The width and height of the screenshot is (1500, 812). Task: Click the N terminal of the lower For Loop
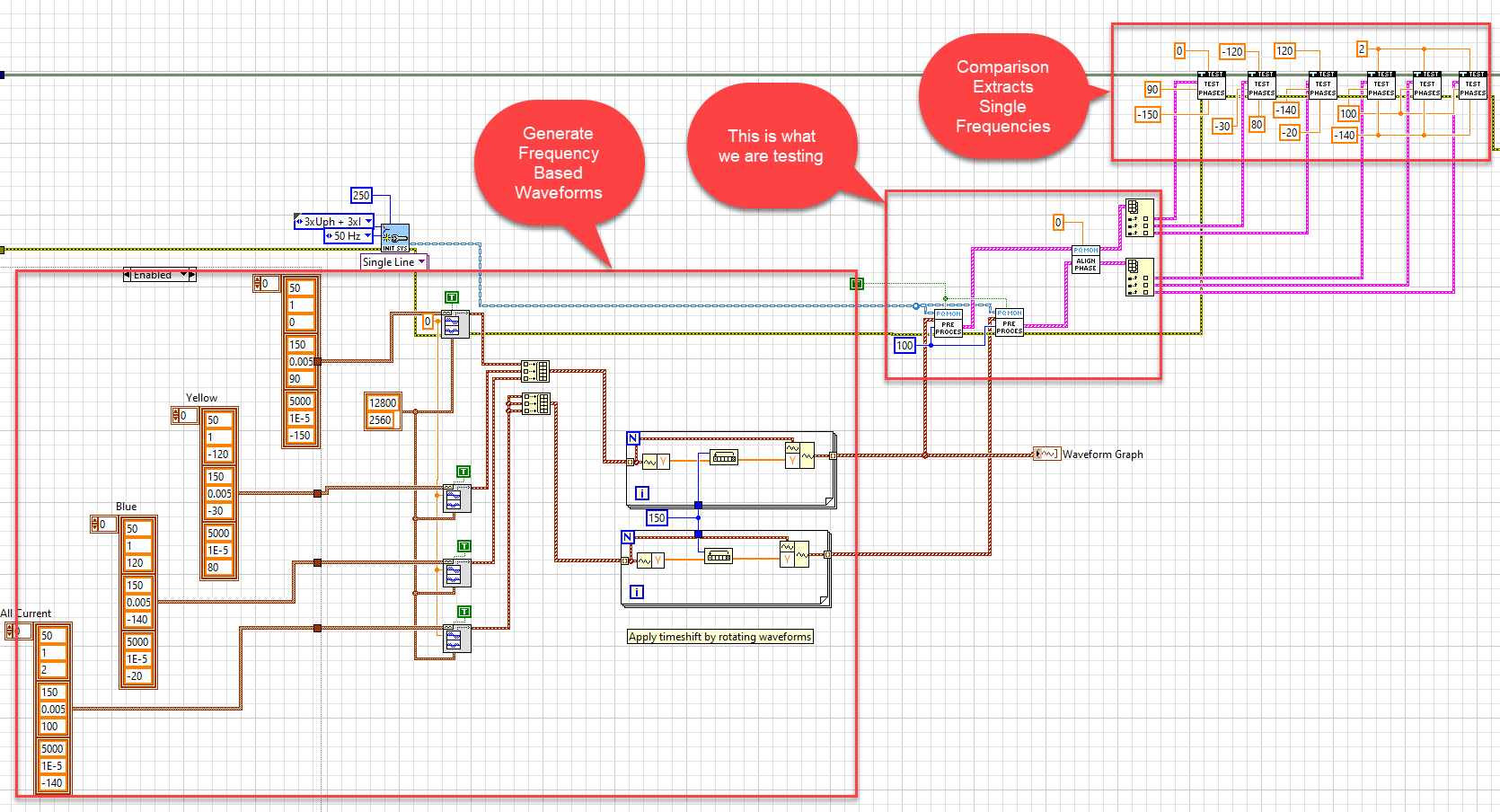[x=628, y=537]
